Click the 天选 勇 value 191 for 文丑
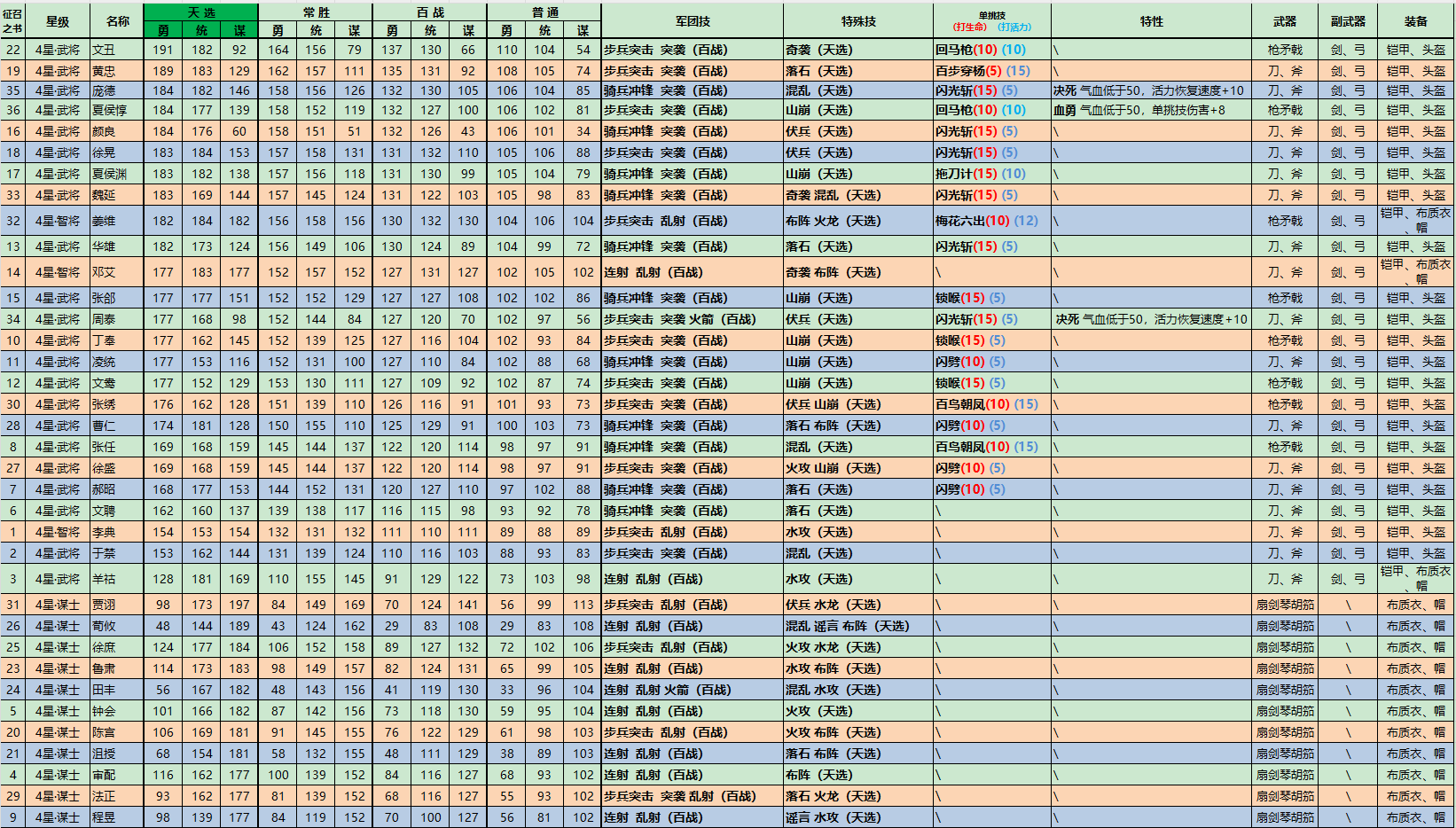Viewport: 1456px width, 828px height. click(163, 50)
